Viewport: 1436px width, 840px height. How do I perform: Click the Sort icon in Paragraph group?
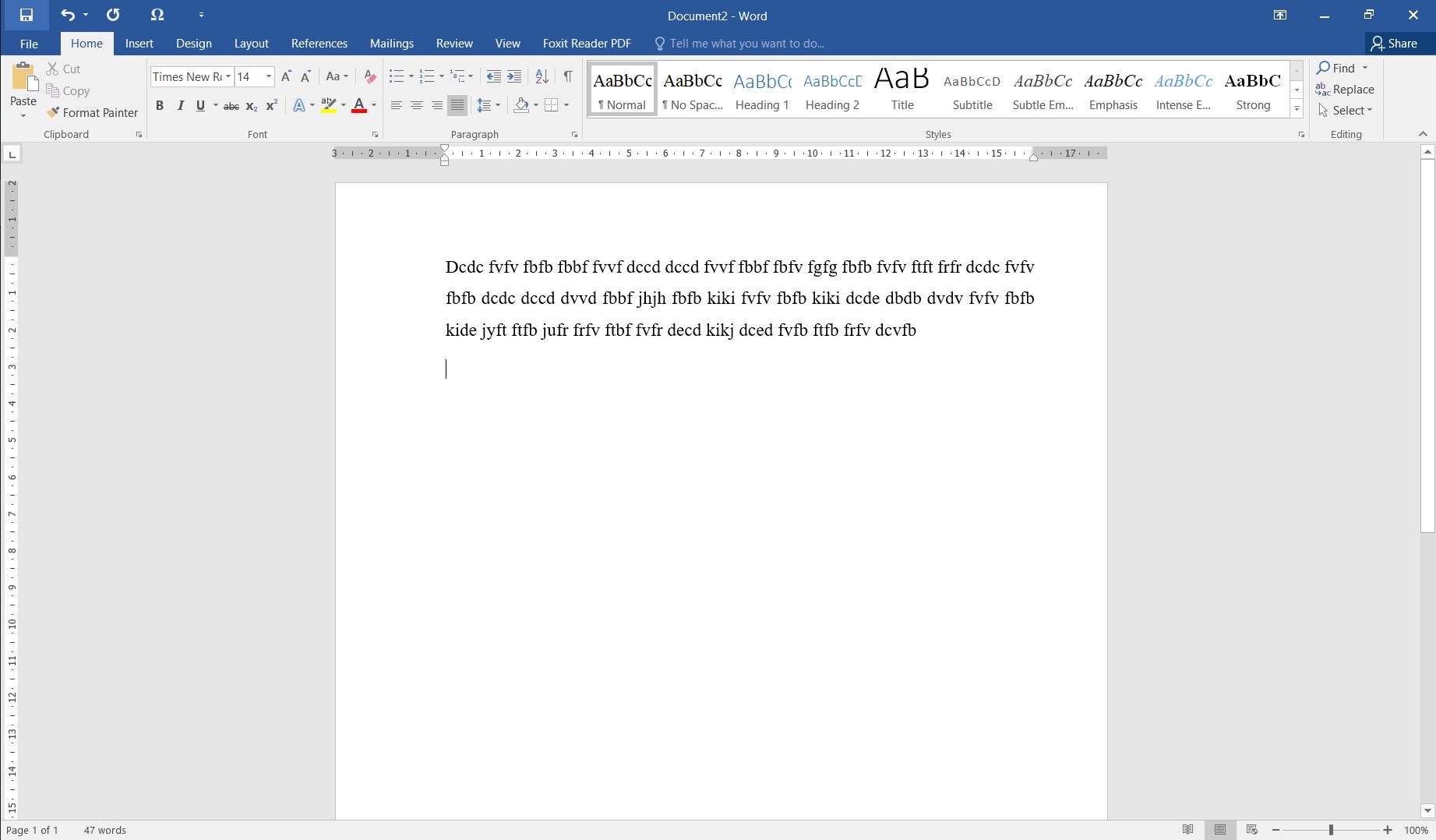point(542,76)
